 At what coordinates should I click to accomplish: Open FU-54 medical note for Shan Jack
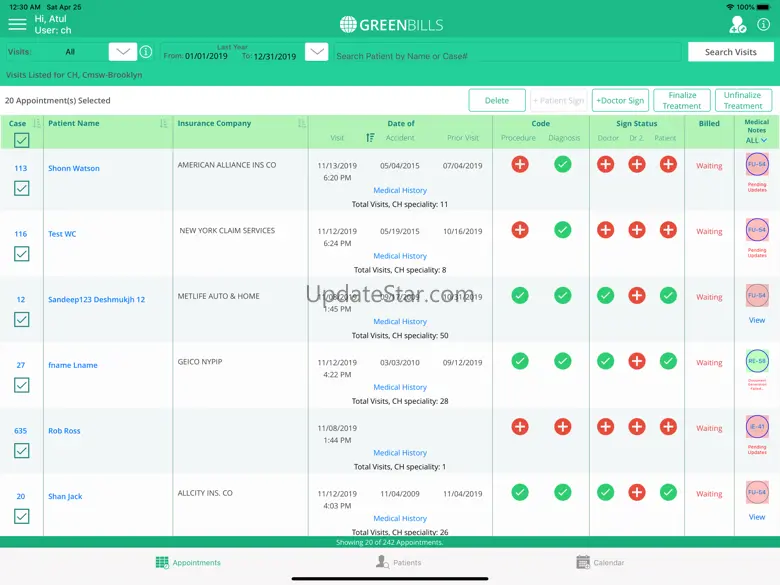[757, 492]
